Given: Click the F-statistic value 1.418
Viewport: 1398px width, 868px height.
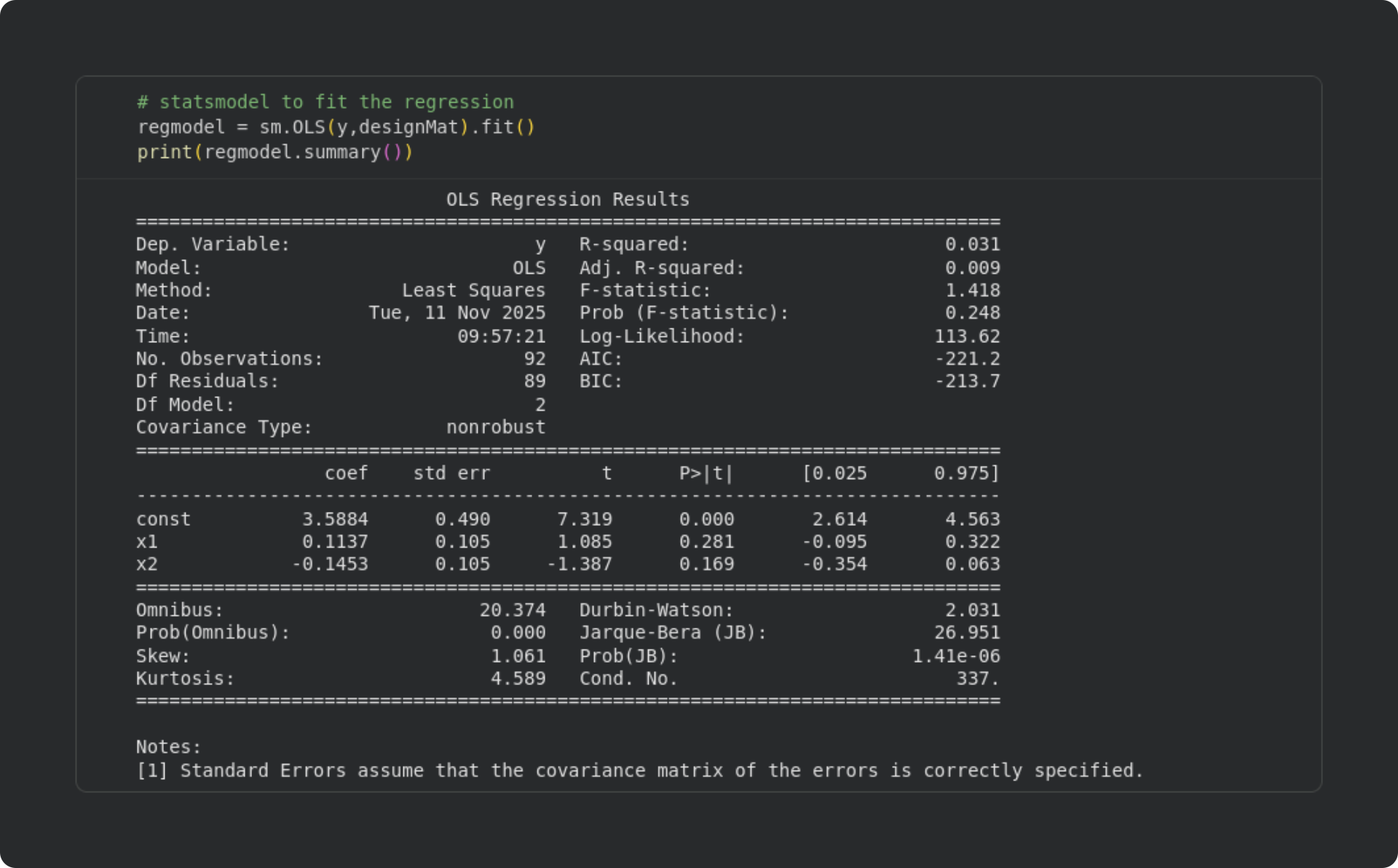Looking at the screenshot, I should pyautogui.click(x=972, y=291).
